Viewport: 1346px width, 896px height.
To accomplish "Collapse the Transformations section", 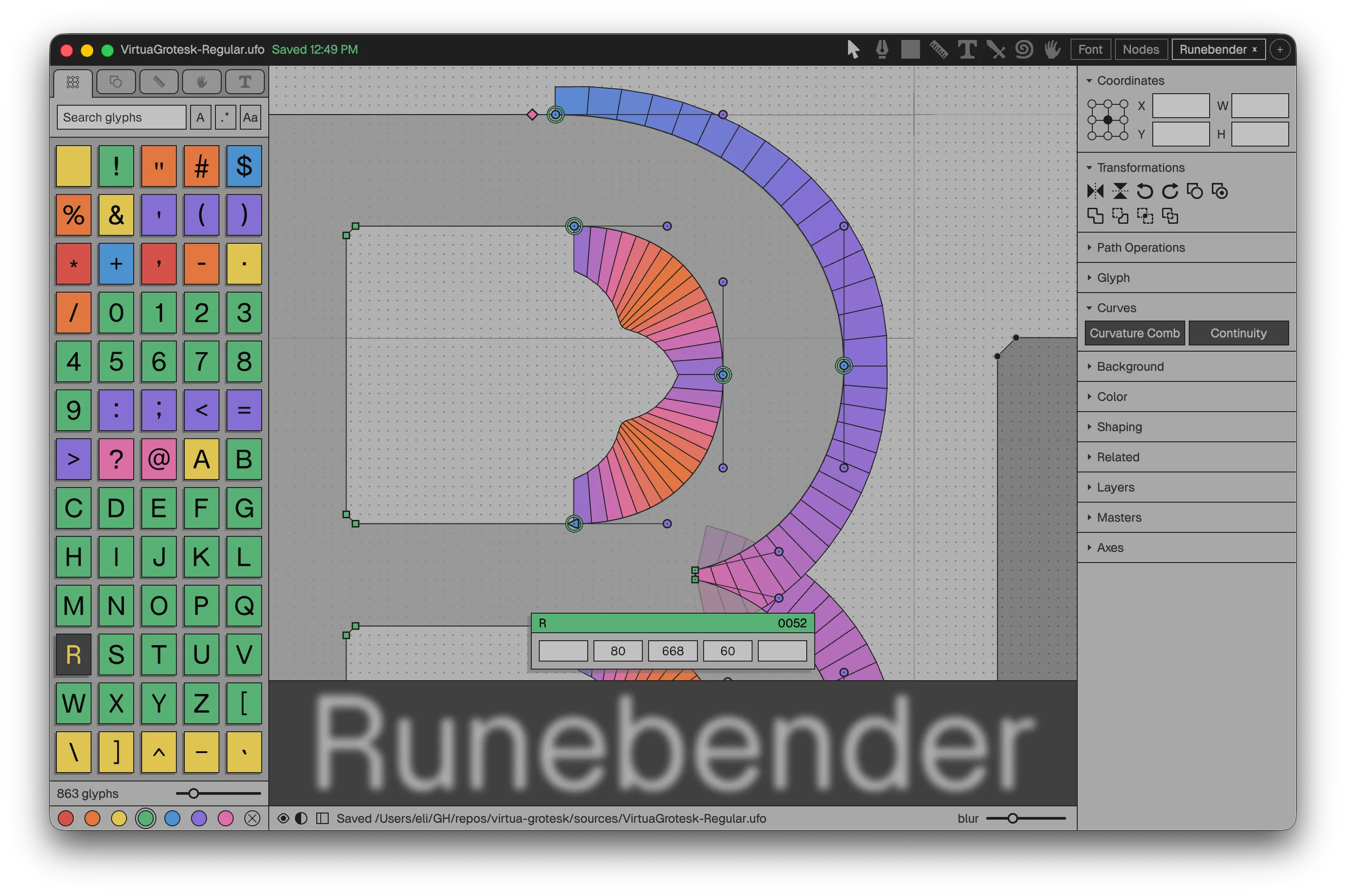I will [x=1135, y=167].
